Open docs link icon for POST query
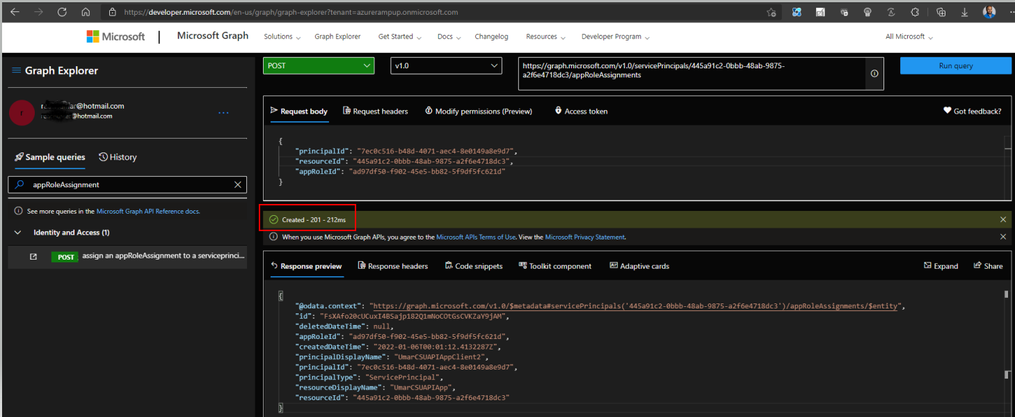 [x=34, y=256]
